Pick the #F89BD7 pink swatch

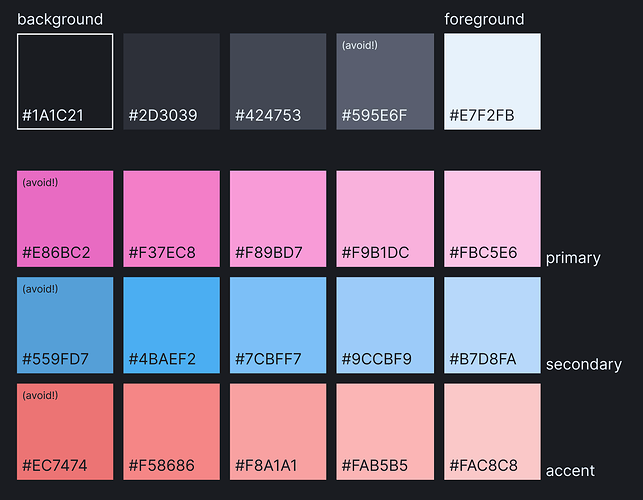pos(278,218)
